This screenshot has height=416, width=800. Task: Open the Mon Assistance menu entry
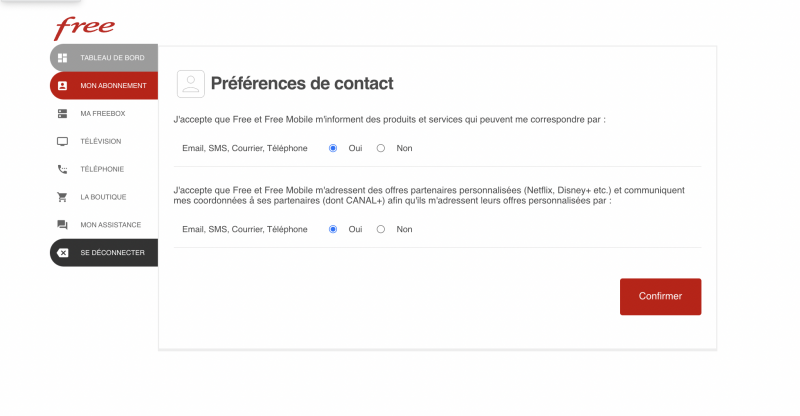tap(110, 225)
